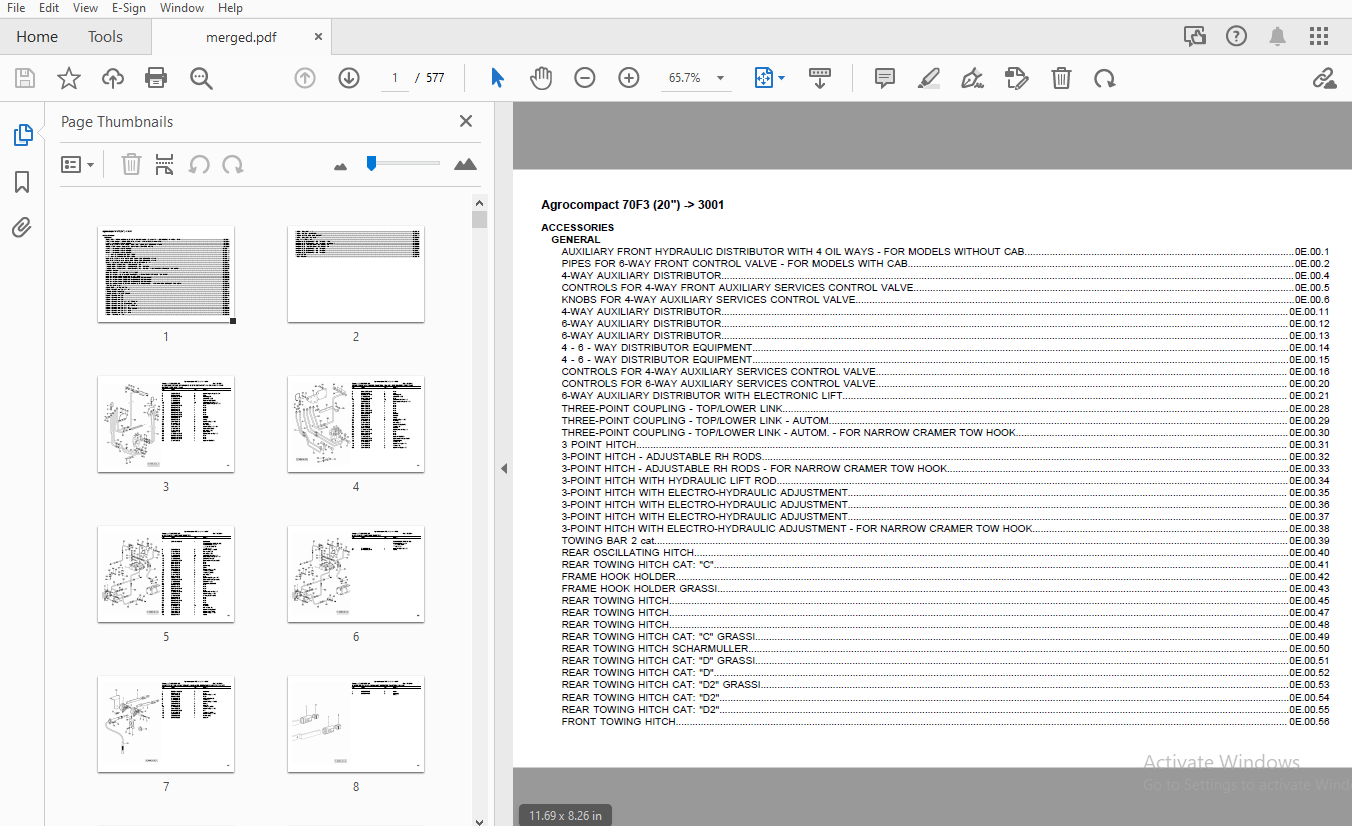1352x826 pixels.
Task: Activate the hand pan tool
Action: (x=541, y=78)
